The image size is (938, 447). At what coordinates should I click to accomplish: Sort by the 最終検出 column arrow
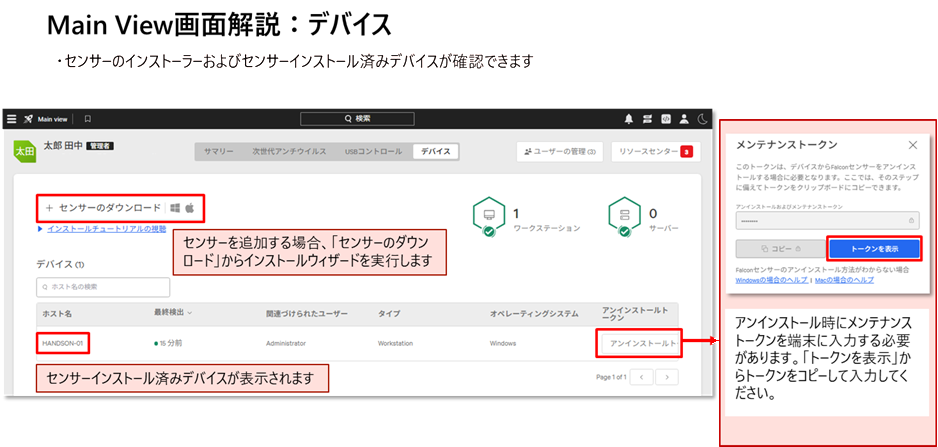[x=190, y=313]
